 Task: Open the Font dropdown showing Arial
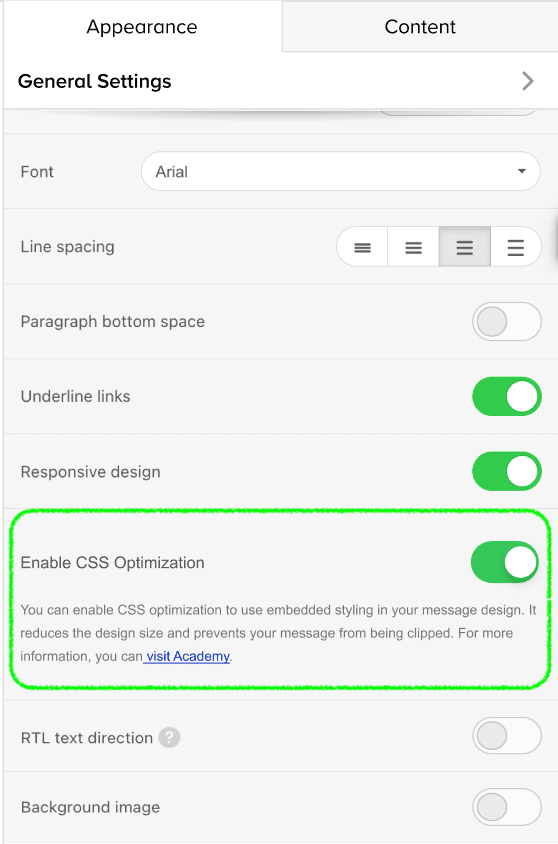341,171
